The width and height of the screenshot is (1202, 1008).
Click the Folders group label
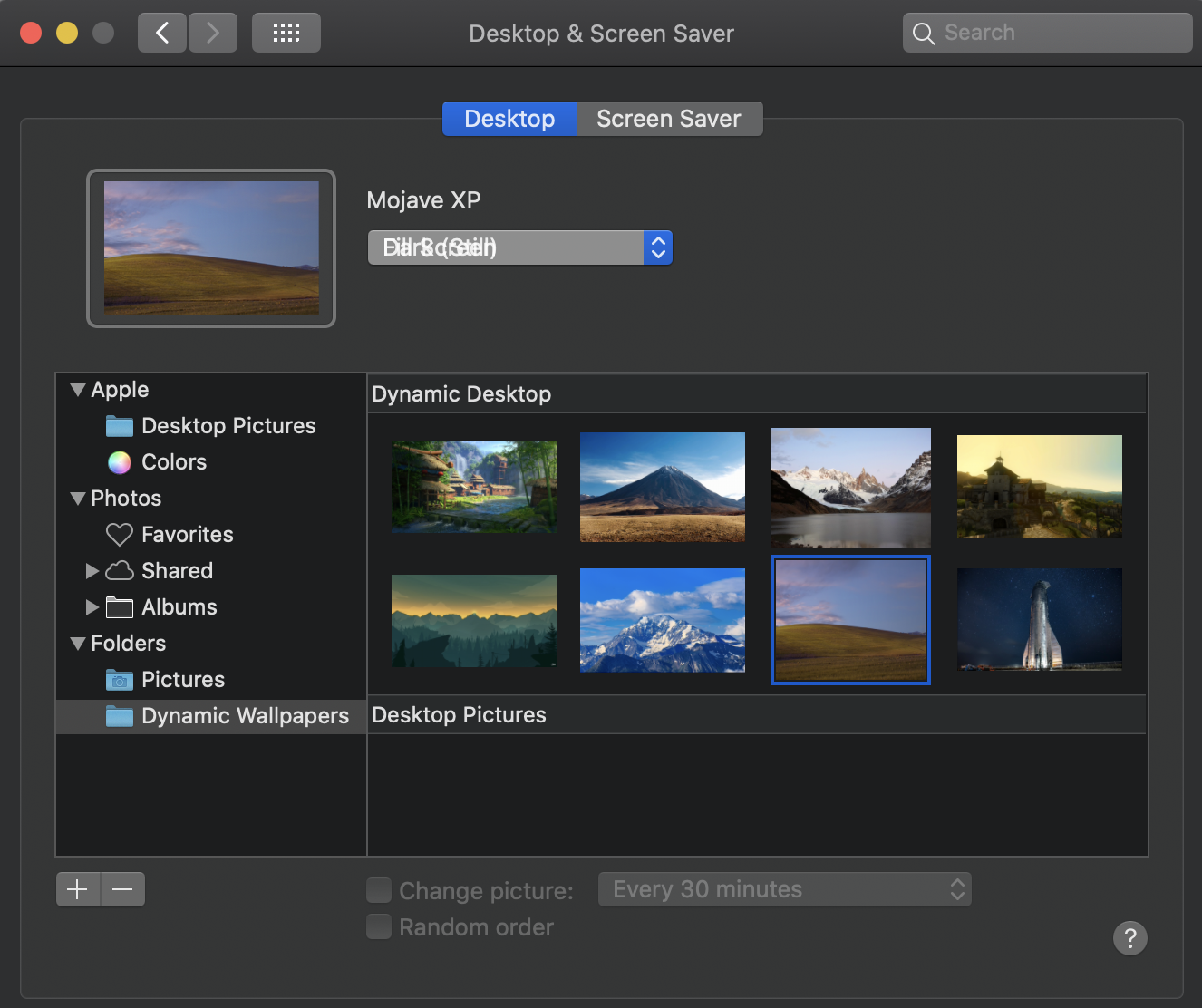[x=128, y=644]
